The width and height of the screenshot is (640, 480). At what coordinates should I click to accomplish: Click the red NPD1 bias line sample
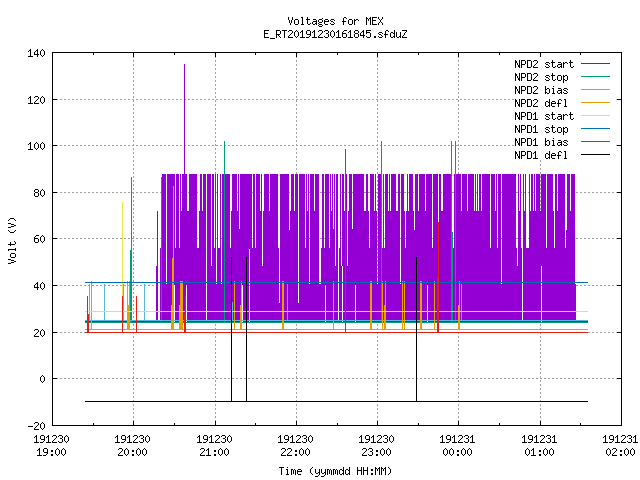[x=595, y=142]
